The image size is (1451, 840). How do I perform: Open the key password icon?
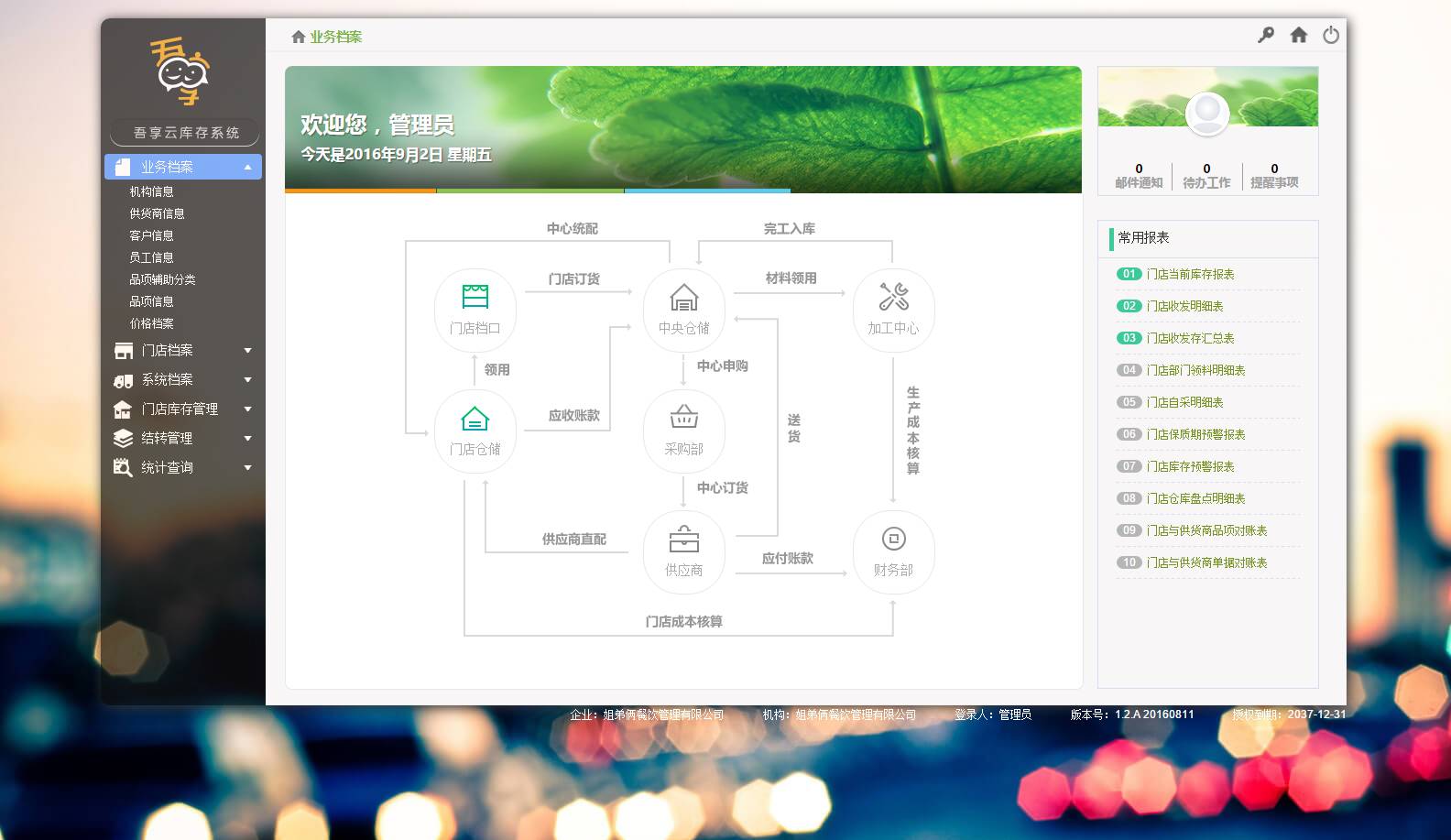[1266, 36]
